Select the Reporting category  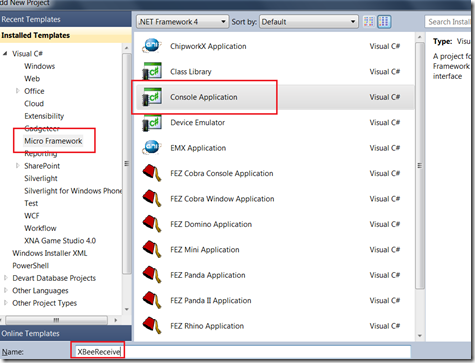tap(41, 154)
